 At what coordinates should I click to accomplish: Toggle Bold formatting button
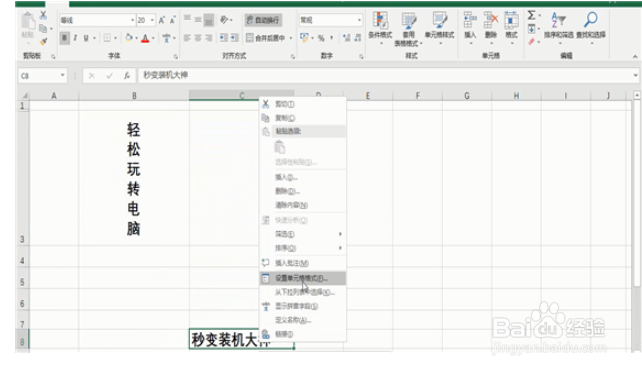click(65, 38)
